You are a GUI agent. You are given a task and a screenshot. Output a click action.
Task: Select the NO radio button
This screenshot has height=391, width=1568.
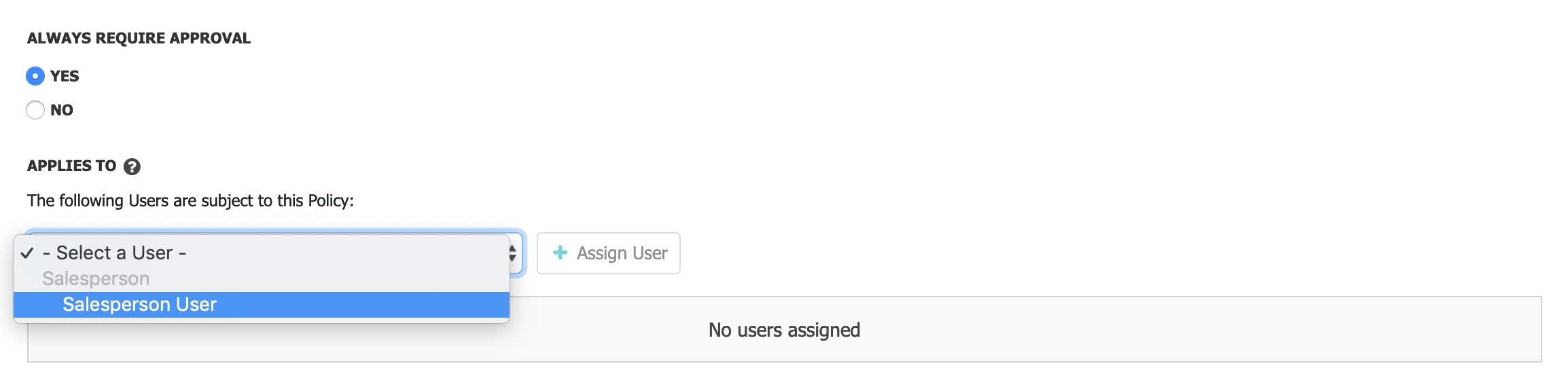[x=35, y=110]
